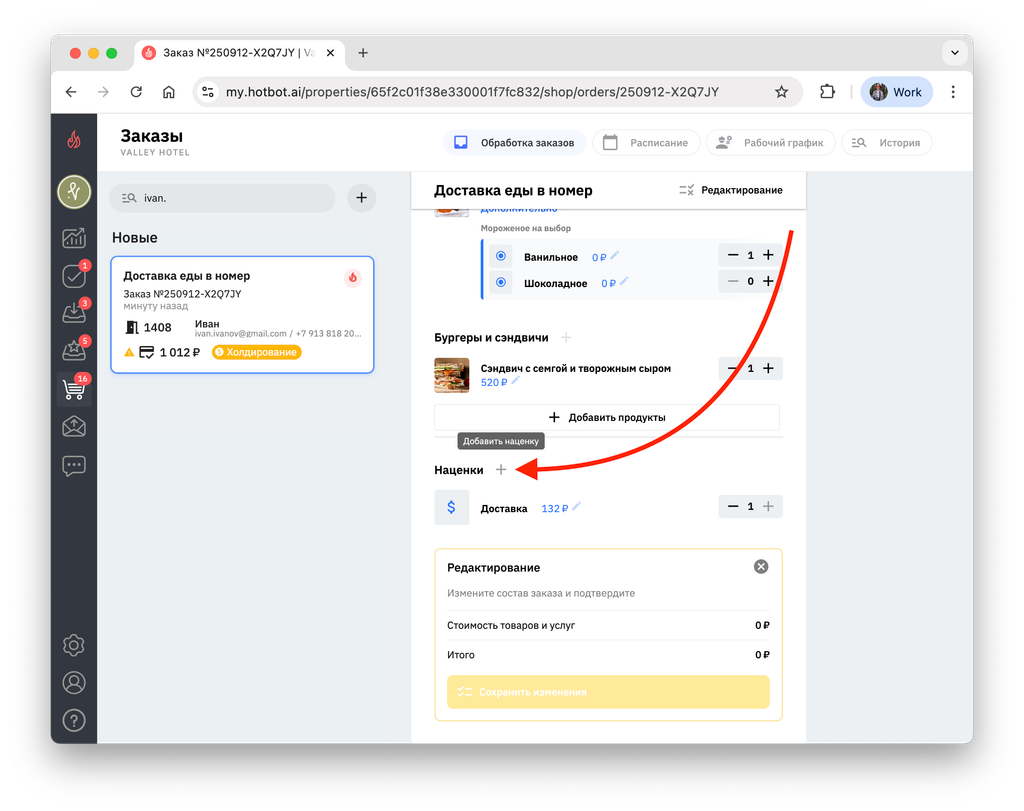
Task: Switch to Обработка заказов tab
Action: coord(514,142)
